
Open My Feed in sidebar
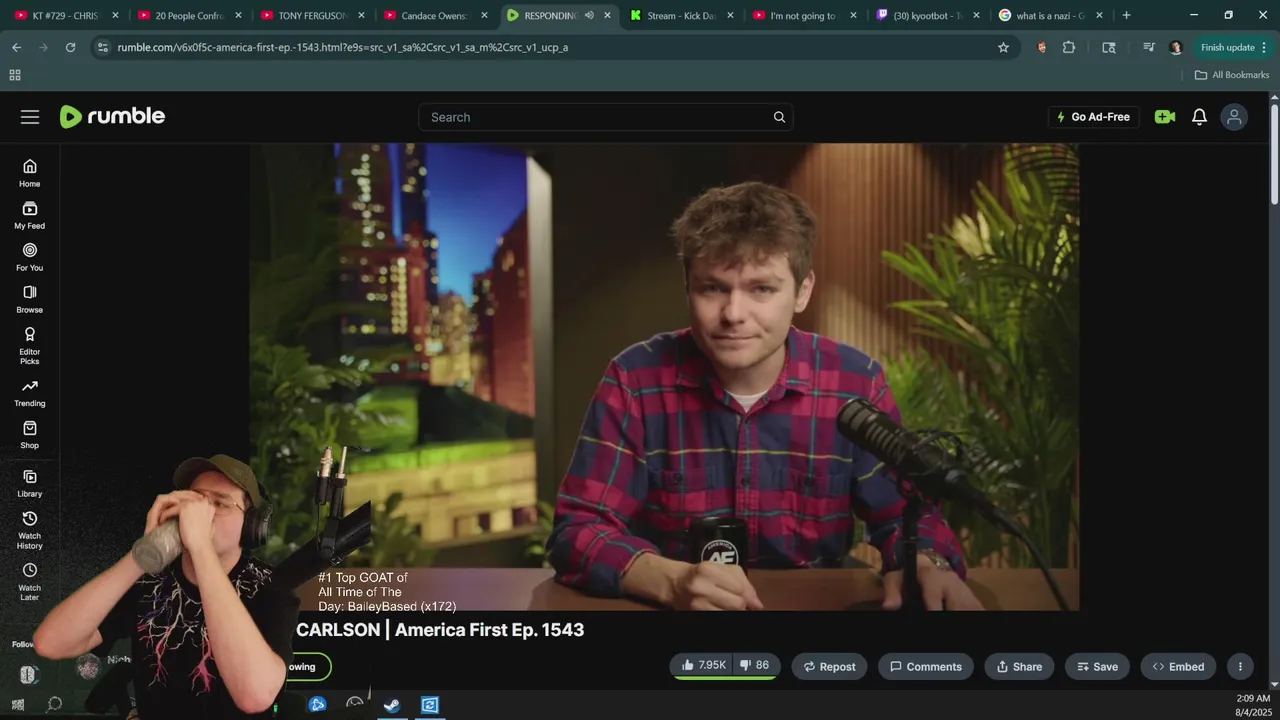click(x=30, y=215)
